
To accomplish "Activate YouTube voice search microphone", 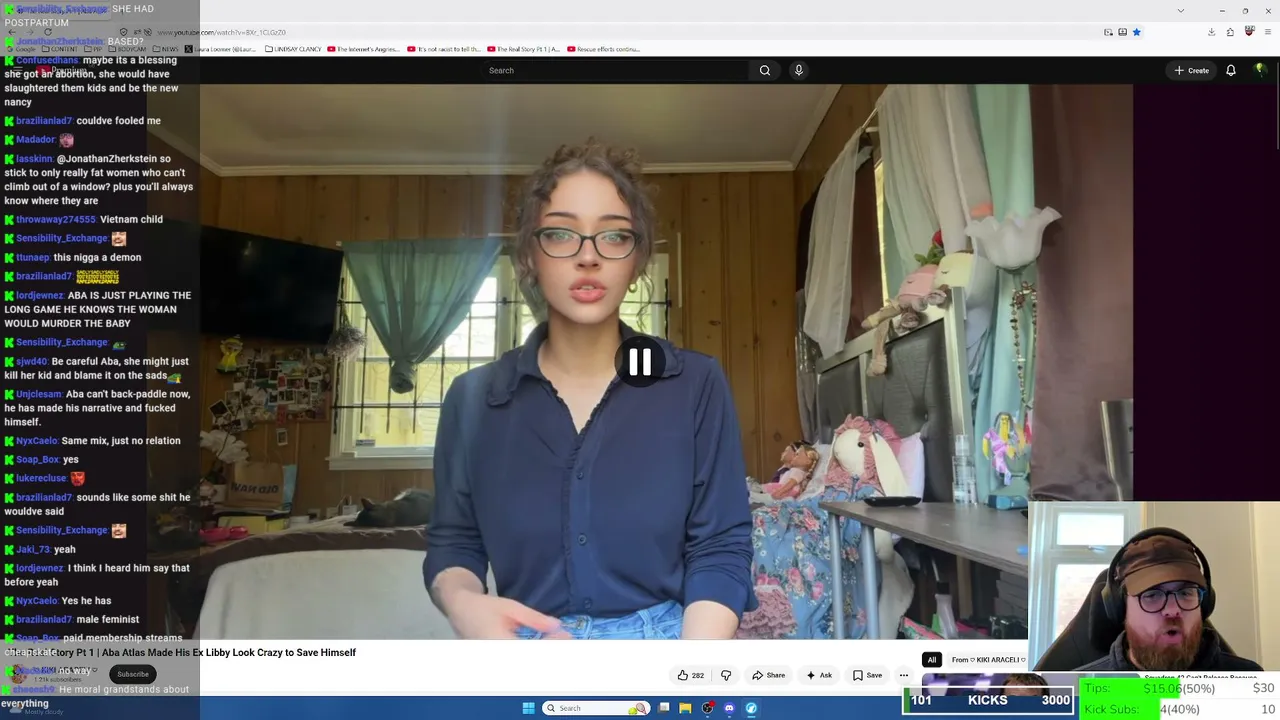I will pos(798,70).
